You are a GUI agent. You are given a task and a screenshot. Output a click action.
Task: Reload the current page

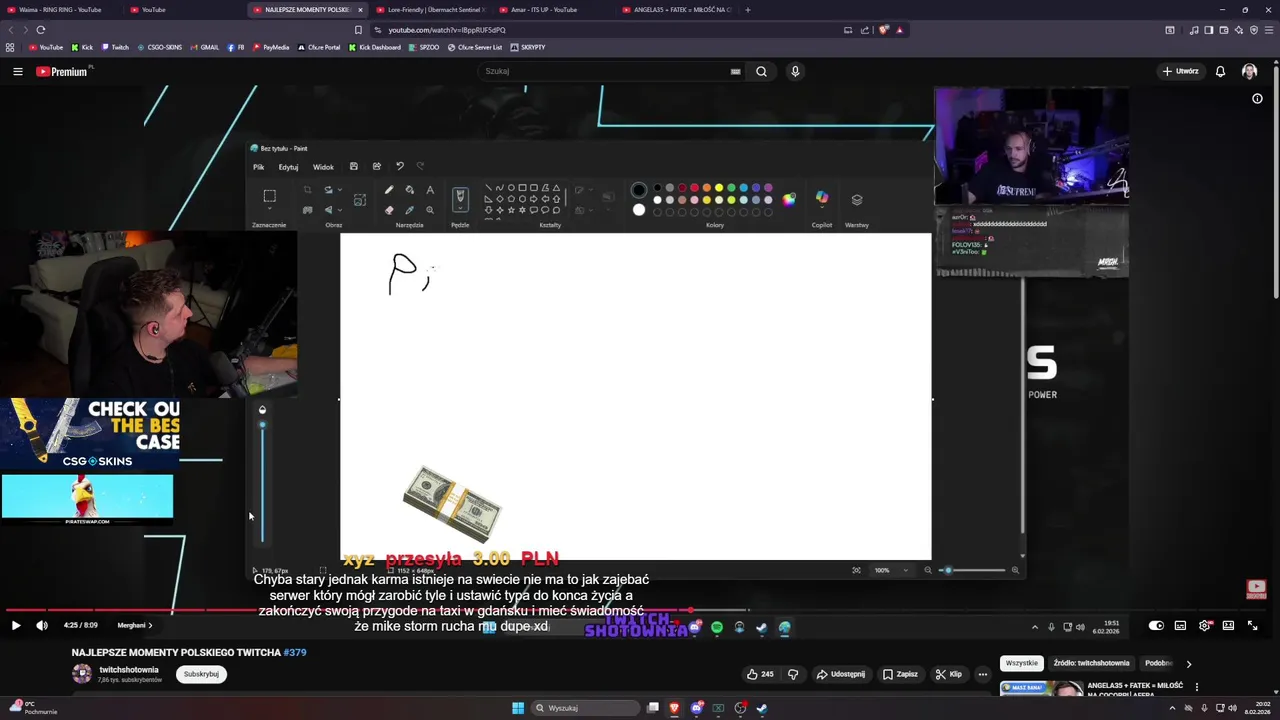(x=41, y=30)
